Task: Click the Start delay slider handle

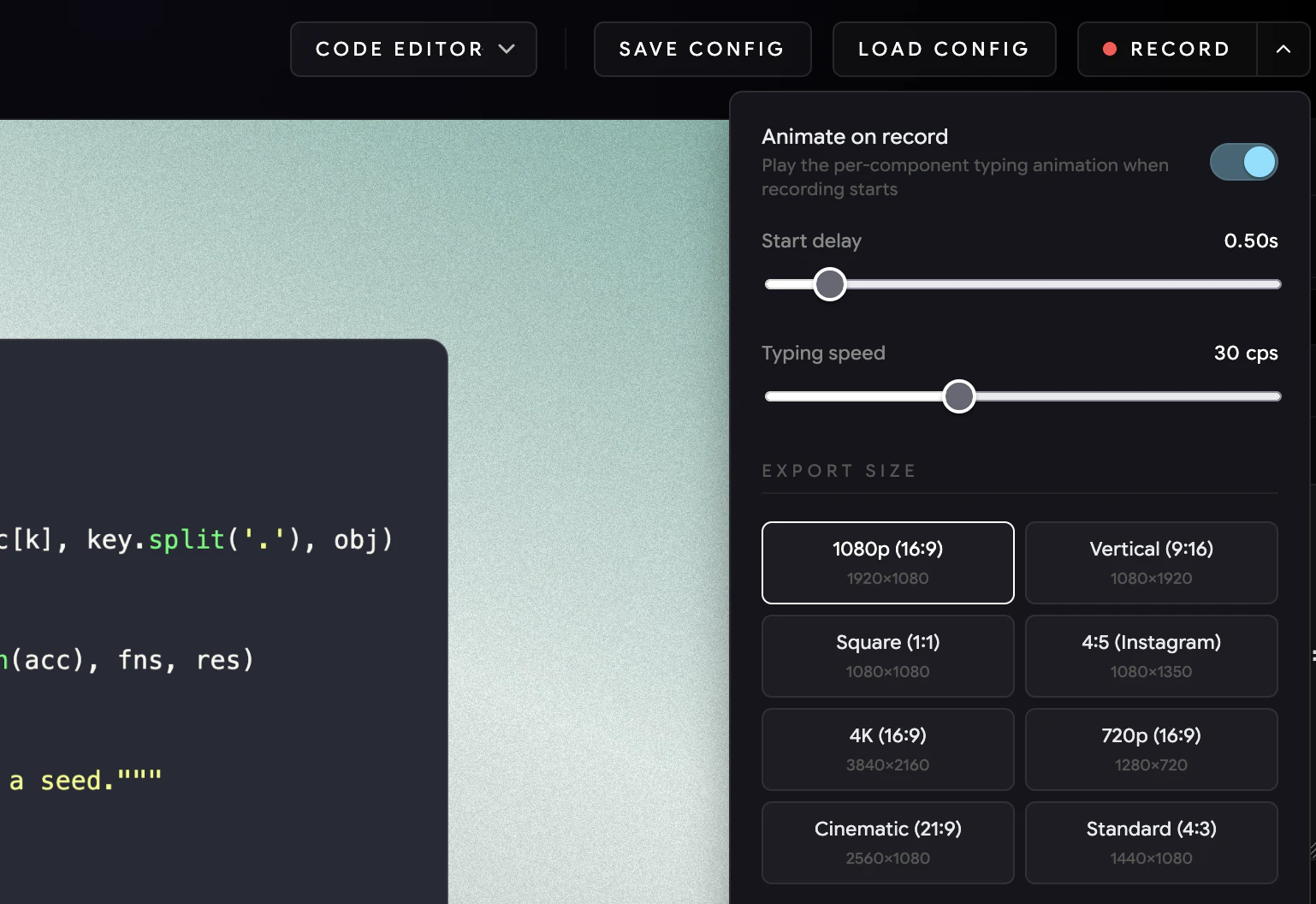Action: [x=829, y=284]
